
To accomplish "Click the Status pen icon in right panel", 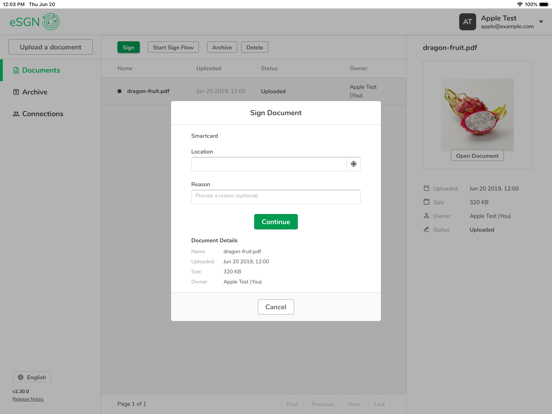I will (426, 230).
